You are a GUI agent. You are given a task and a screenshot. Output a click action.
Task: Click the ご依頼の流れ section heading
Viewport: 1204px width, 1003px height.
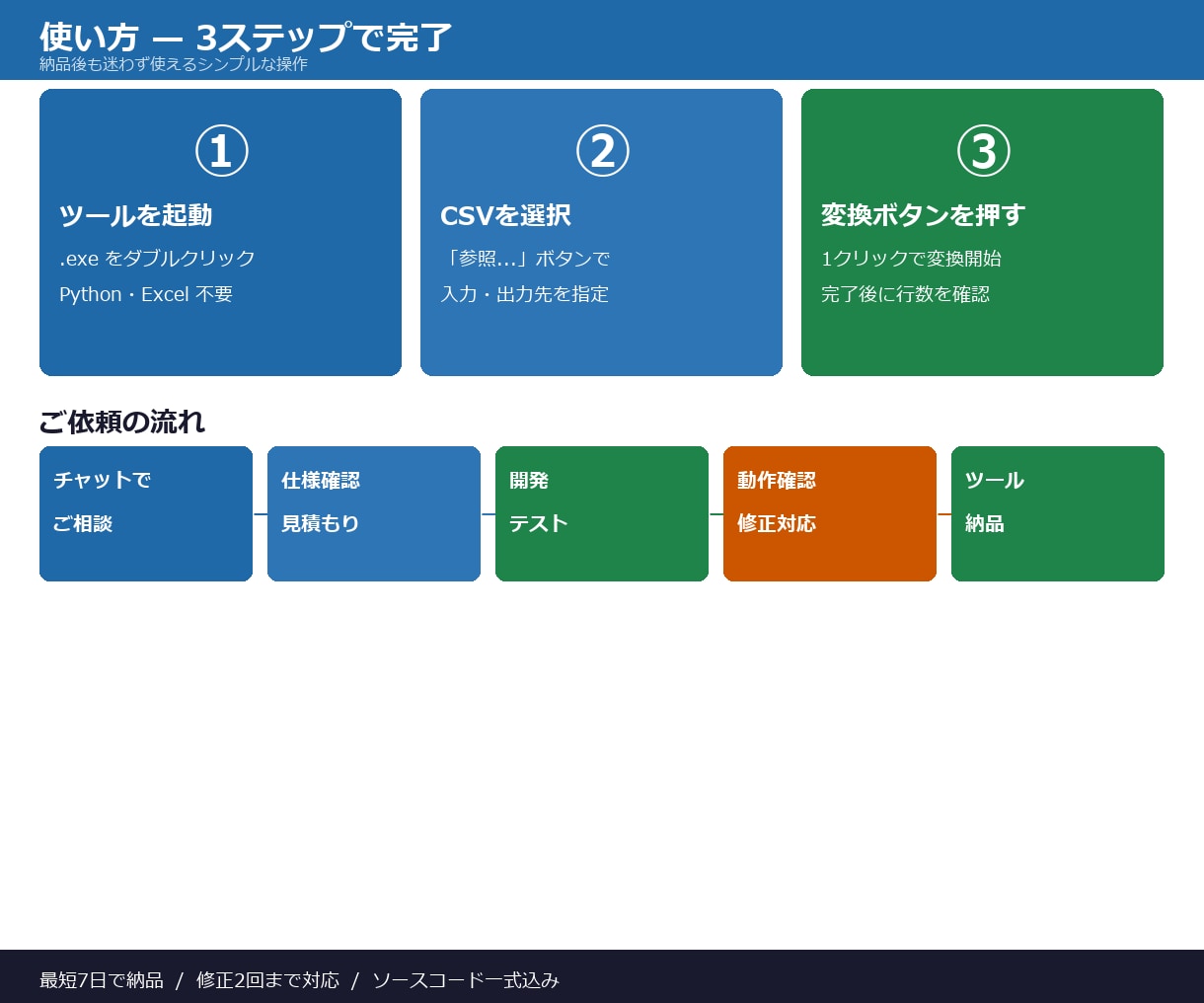(122, 422)
